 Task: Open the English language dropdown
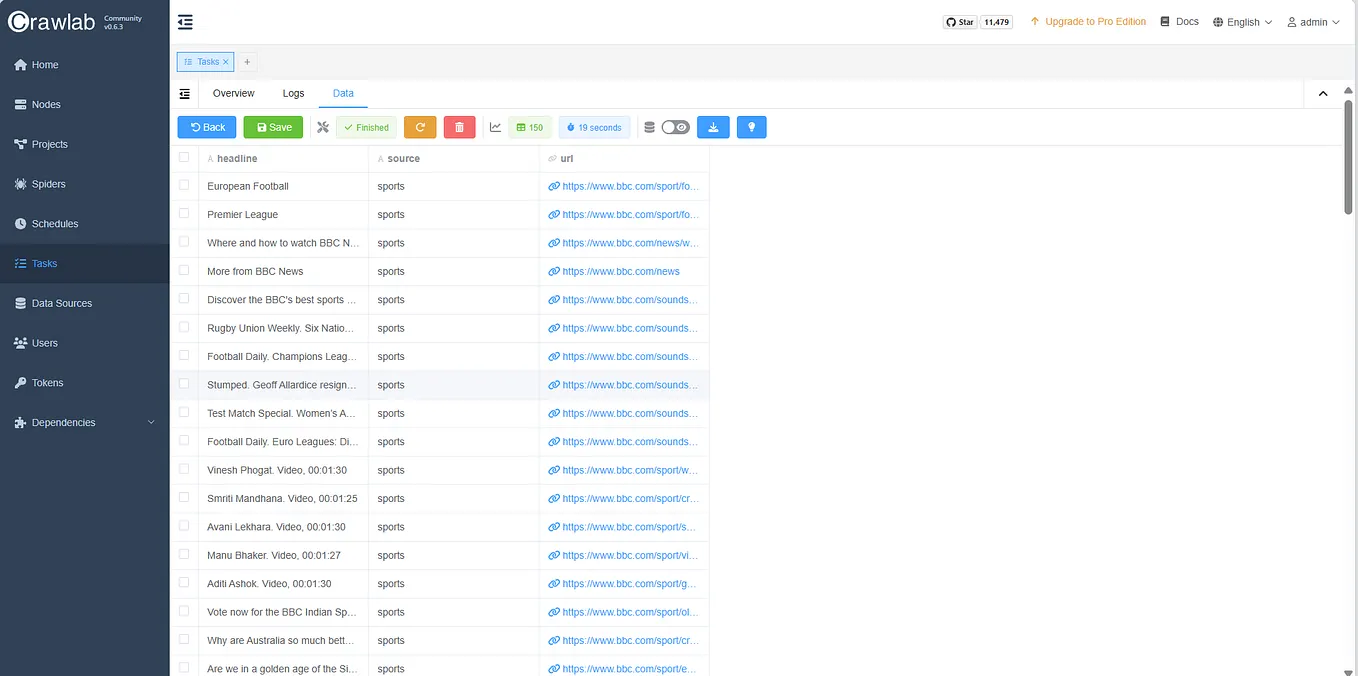(1241, 21)
